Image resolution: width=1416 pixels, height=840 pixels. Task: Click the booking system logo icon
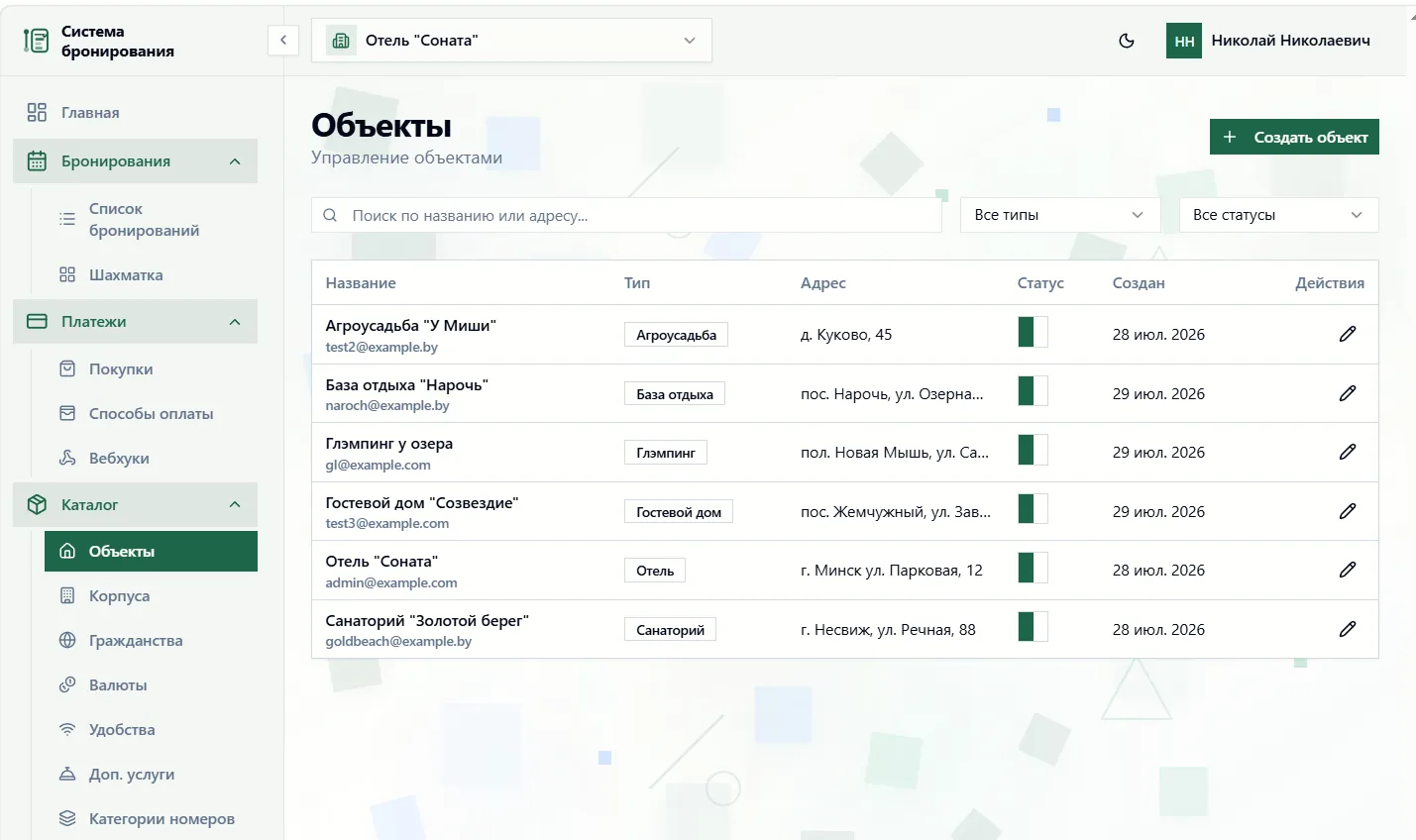pos(37,41)
